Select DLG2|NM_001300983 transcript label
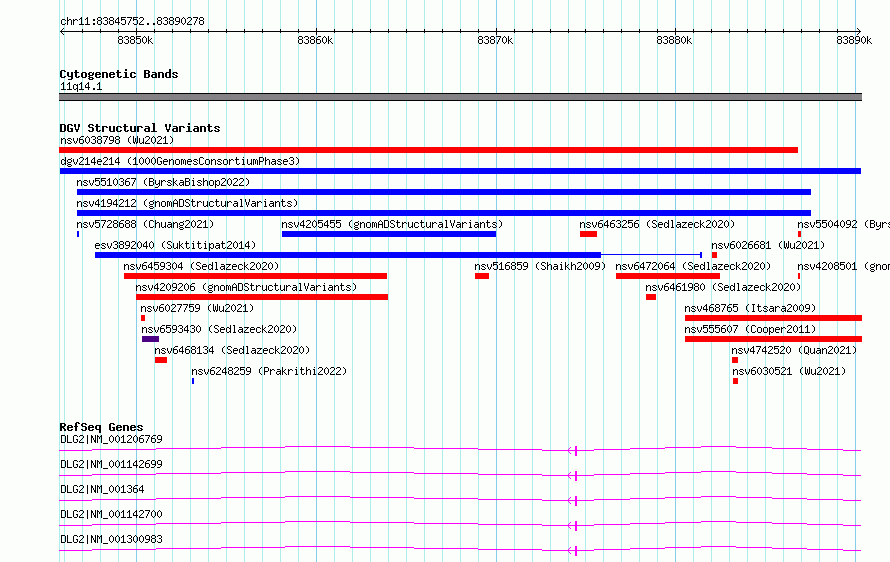 pos(111,539)
